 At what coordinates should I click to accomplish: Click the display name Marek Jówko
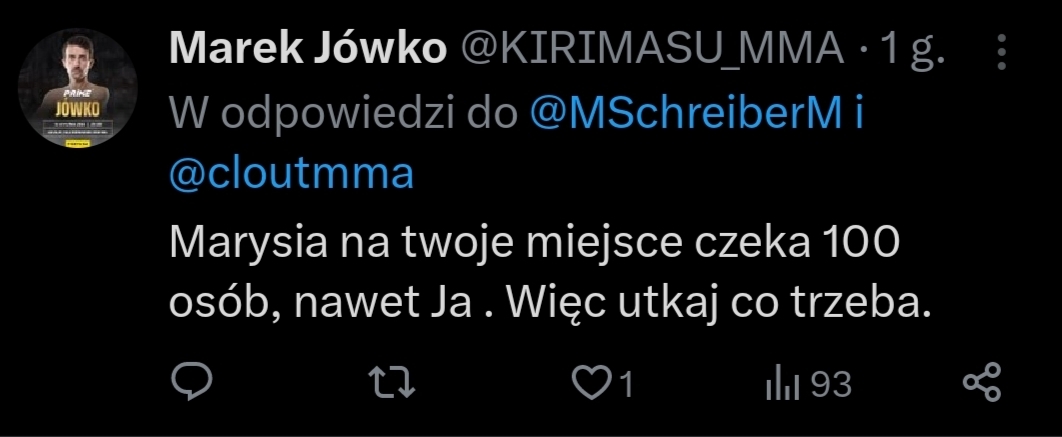308,48
